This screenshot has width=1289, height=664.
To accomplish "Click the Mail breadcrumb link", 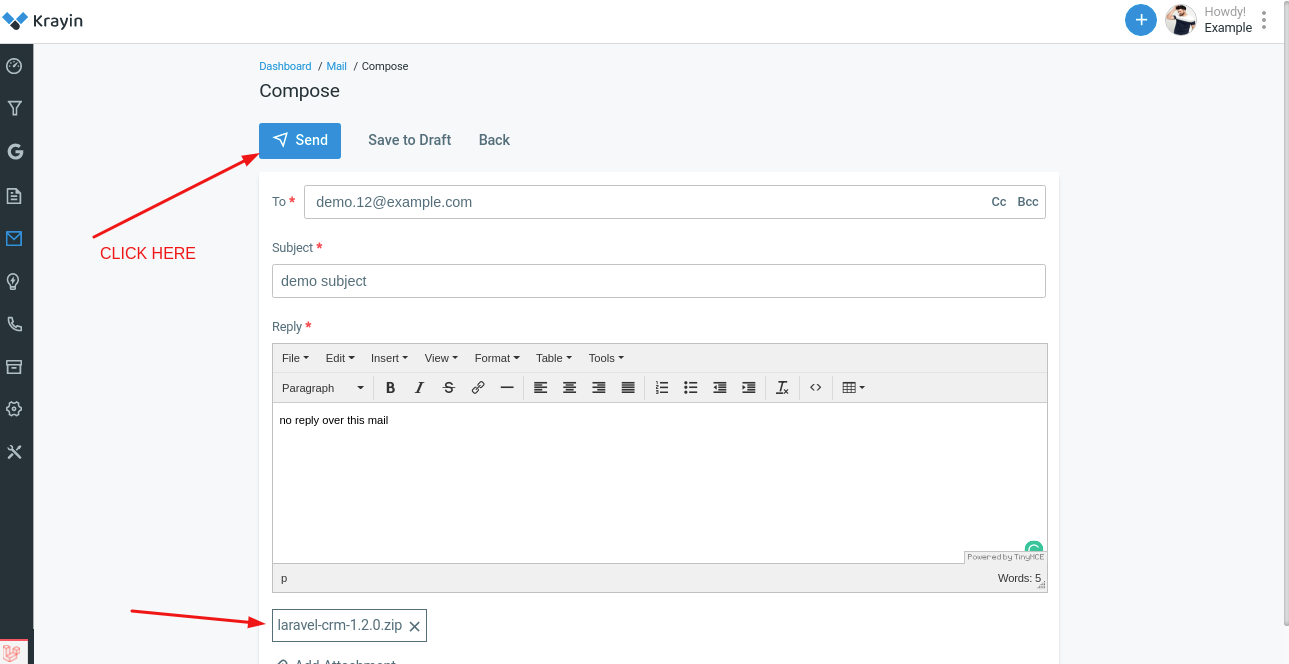I will click(336, 66).
